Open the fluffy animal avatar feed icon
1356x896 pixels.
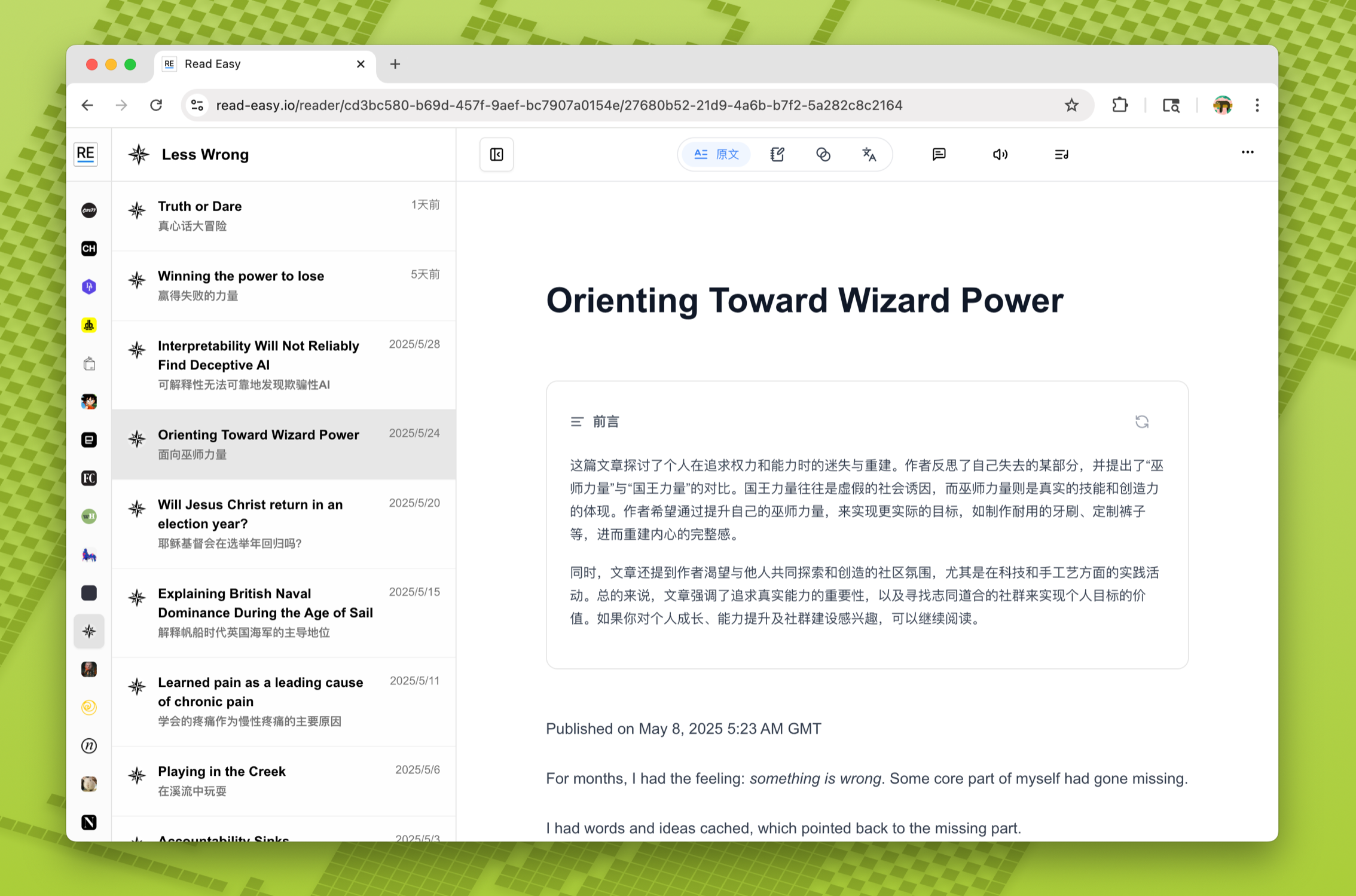pos(89,784)
